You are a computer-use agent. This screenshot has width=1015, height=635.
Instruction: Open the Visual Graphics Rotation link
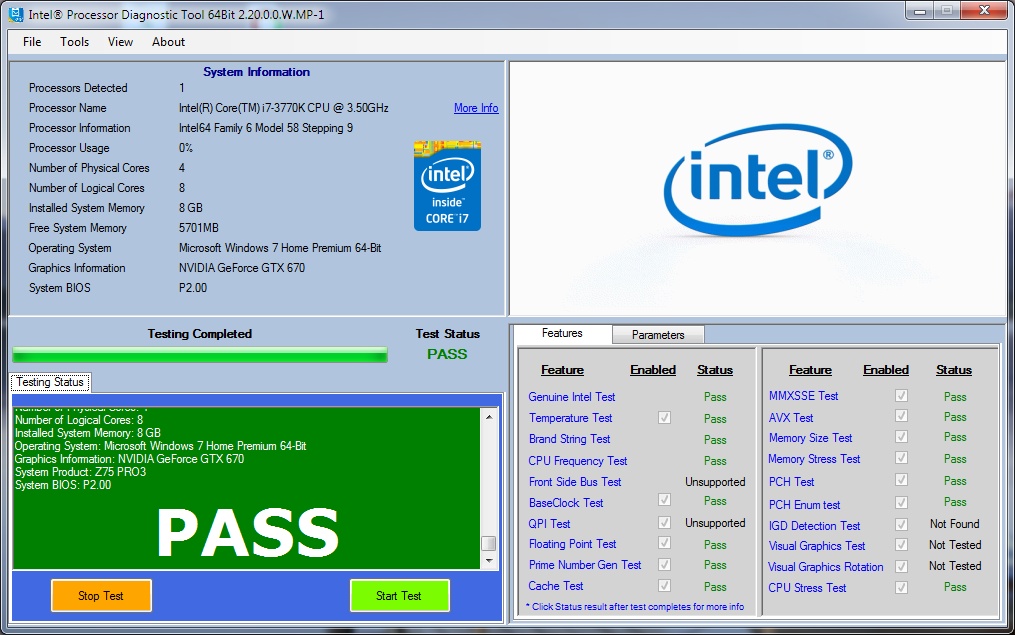[x=825, y=567]
